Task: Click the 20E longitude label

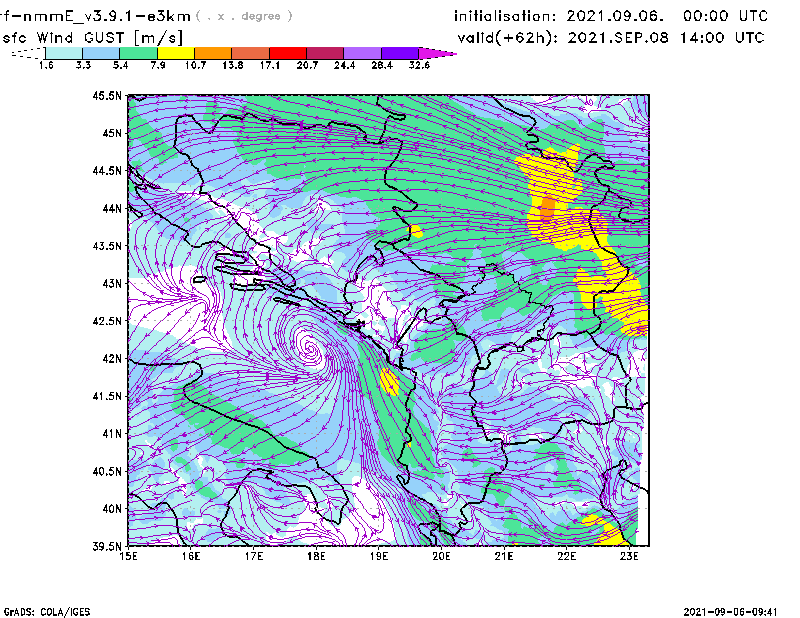Action: (x=441, y=556)
